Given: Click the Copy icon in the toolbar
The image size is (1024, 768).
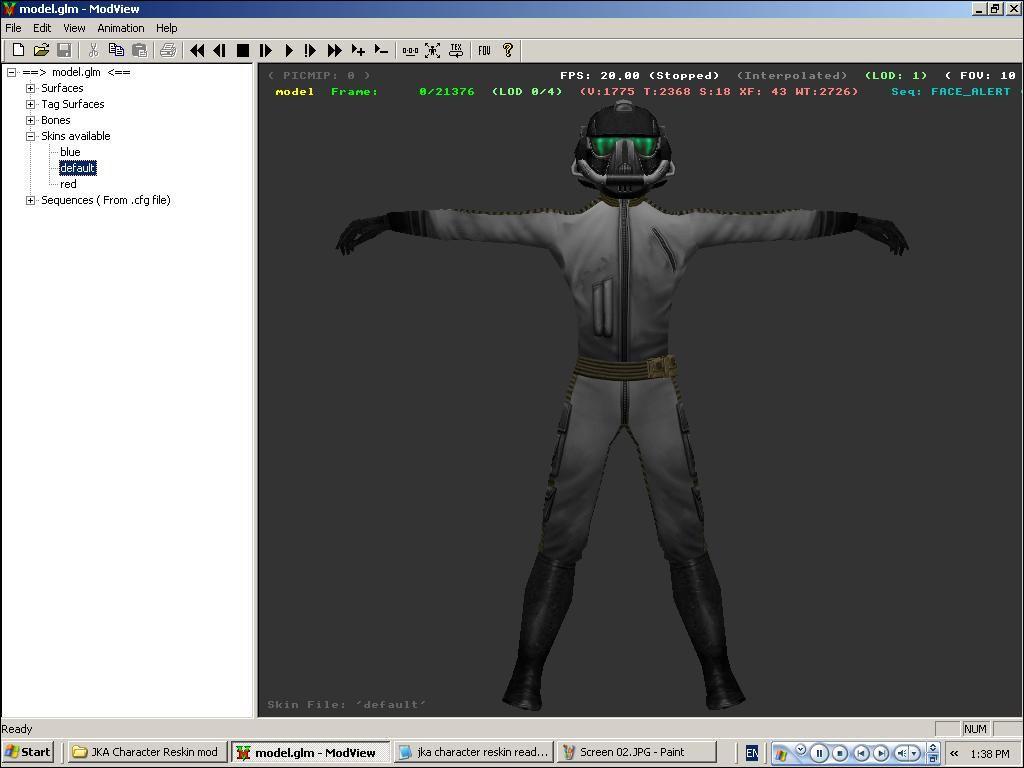Looking at the screenshot, I should point(116,50).
